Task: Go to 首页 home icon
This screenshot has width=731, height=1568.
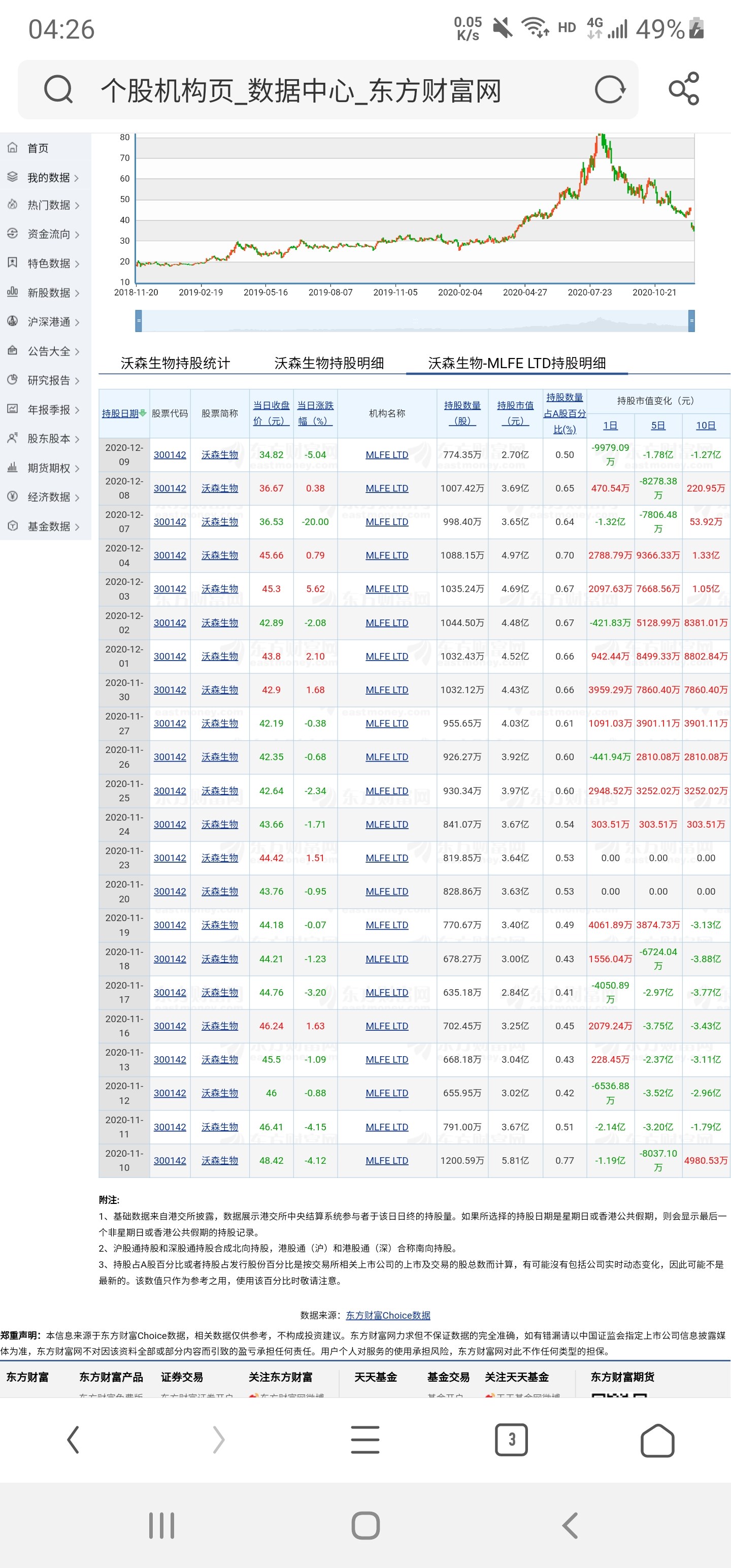Action: coord(12,148)
